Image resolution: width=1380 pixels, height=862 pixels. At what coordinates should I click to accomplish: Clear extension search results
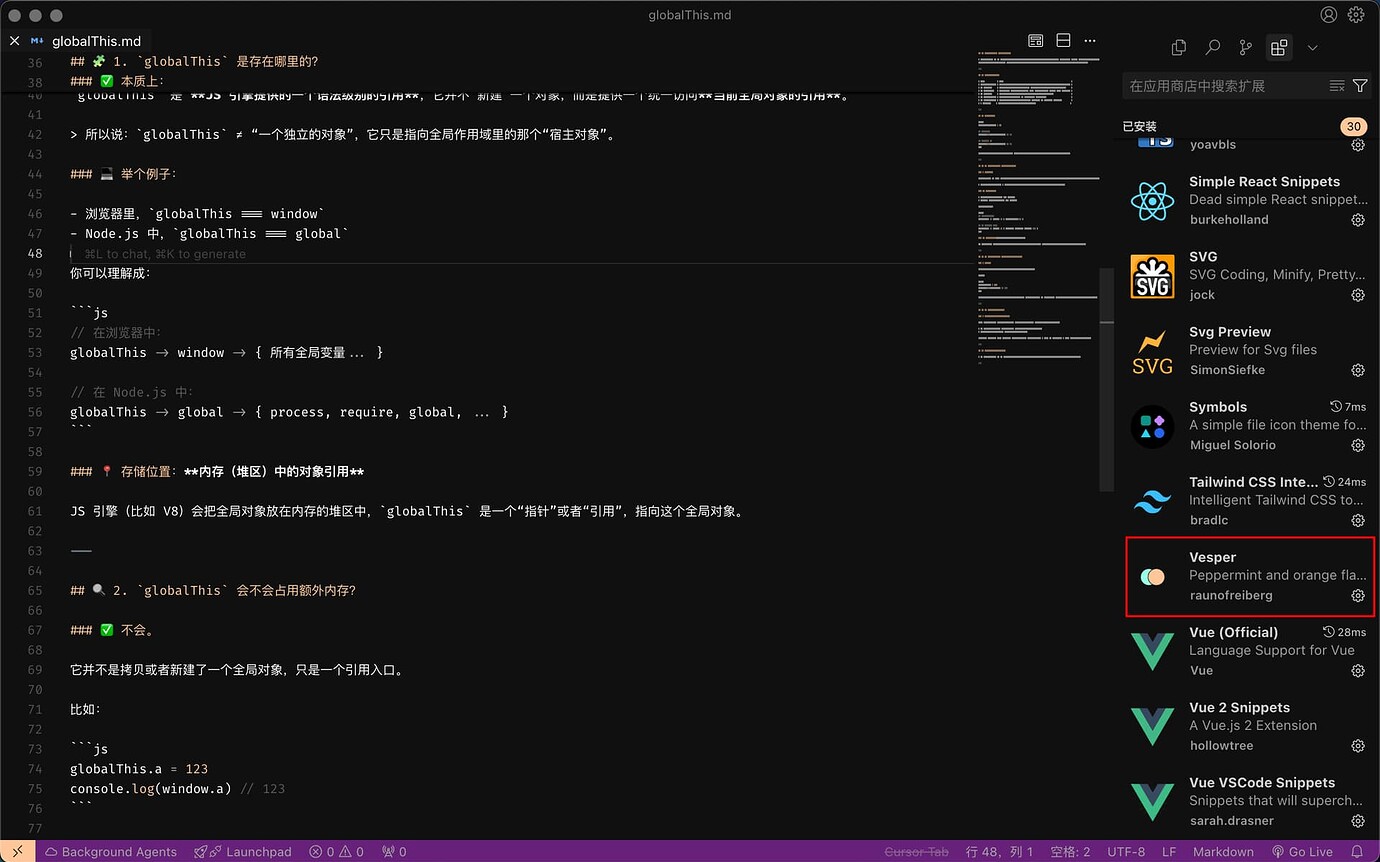(1337, 86)
